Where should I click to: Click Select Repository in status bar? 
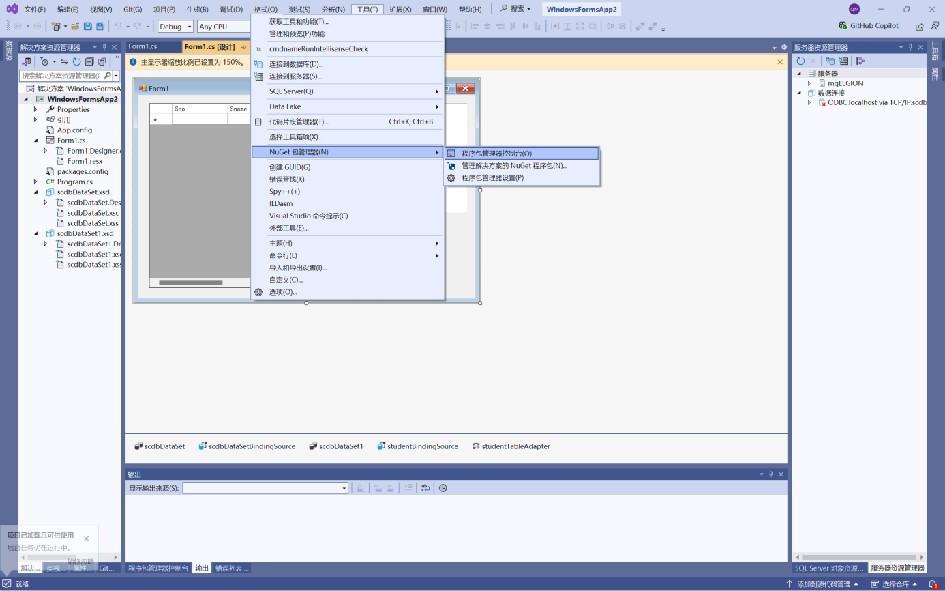click(x=894, y=584)
